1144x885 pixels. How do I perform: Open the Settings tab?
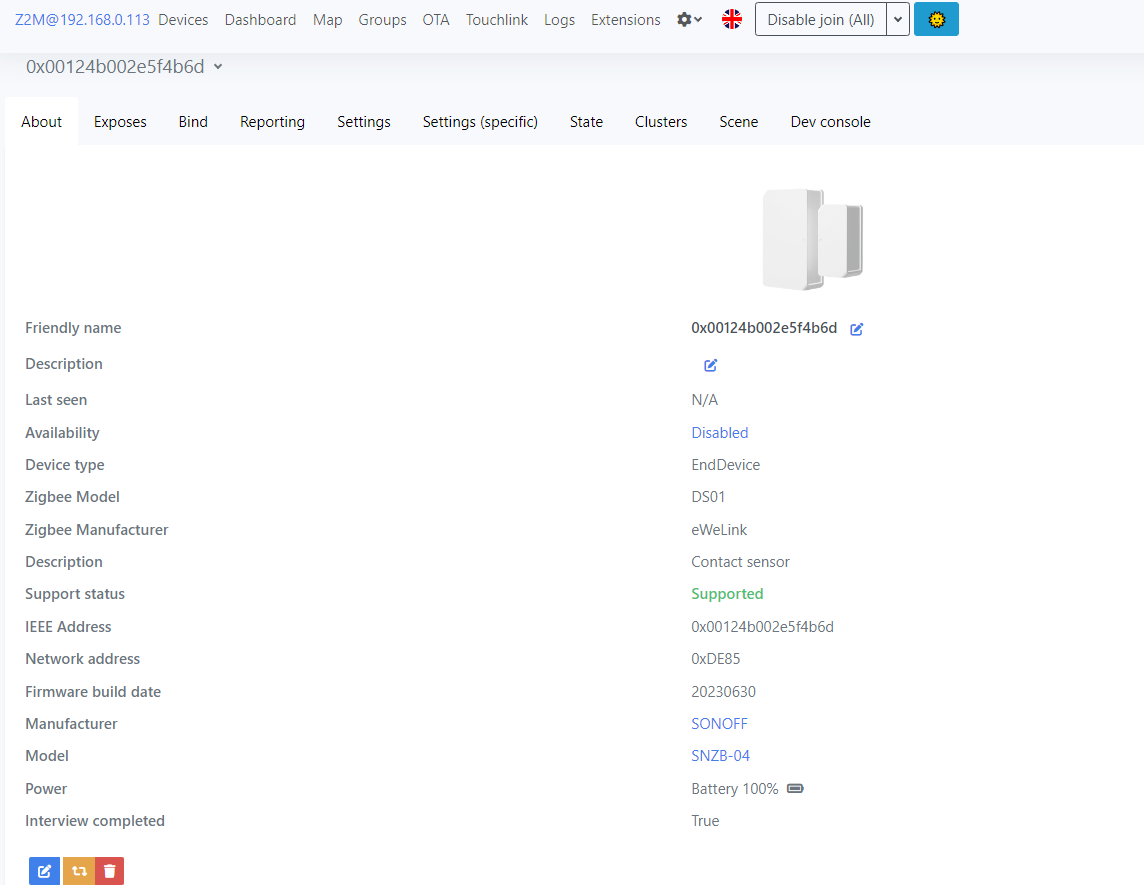pos(363,122)
